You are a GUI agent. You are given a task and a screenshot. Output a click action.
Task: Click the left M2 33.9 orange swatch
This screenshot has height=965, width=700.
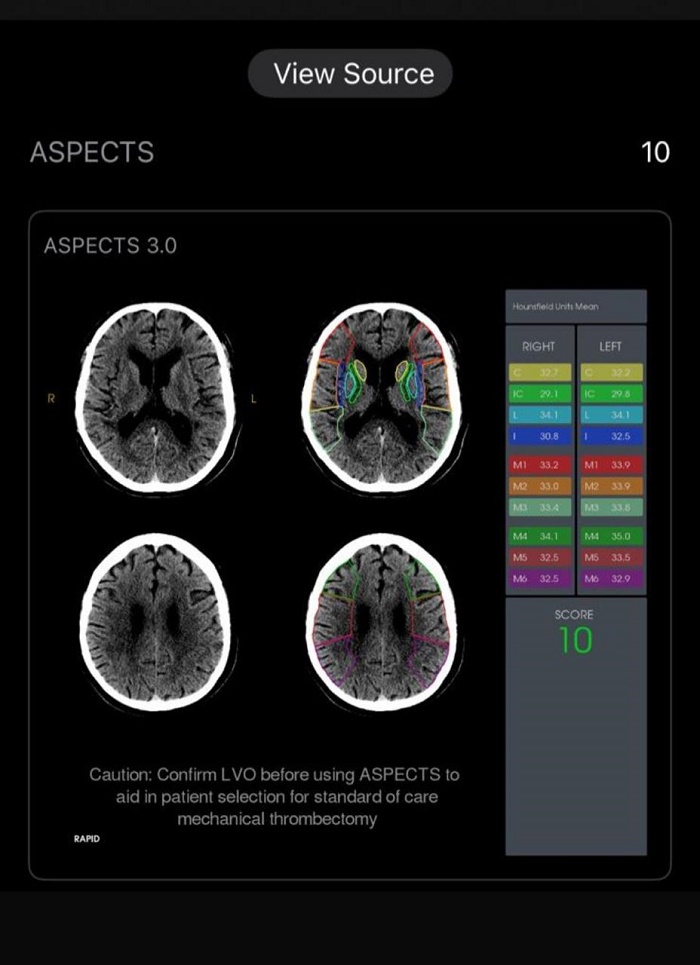[611, 486]
